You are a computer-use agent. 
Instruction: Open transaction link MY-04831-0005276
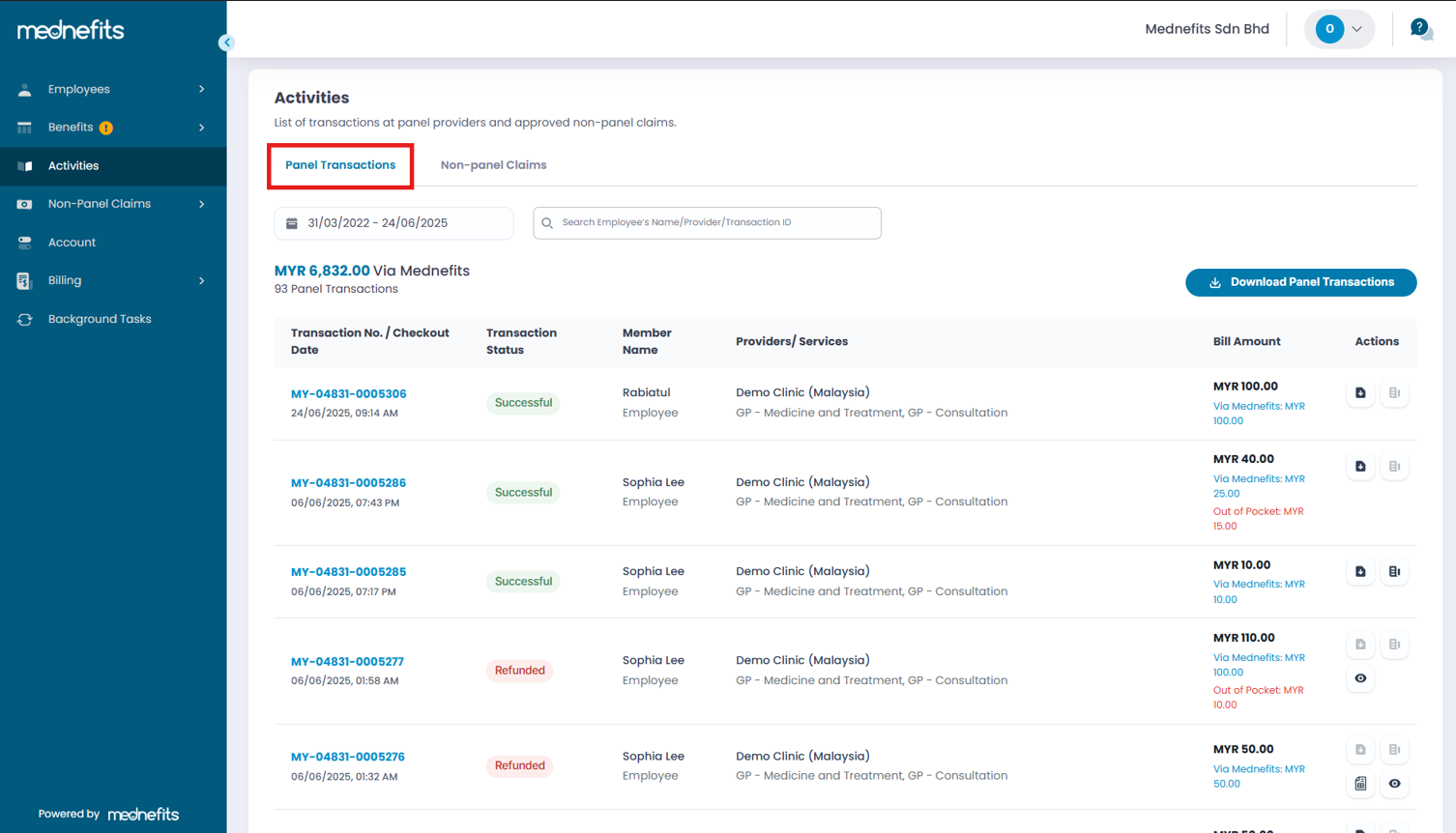click(348, 757)
